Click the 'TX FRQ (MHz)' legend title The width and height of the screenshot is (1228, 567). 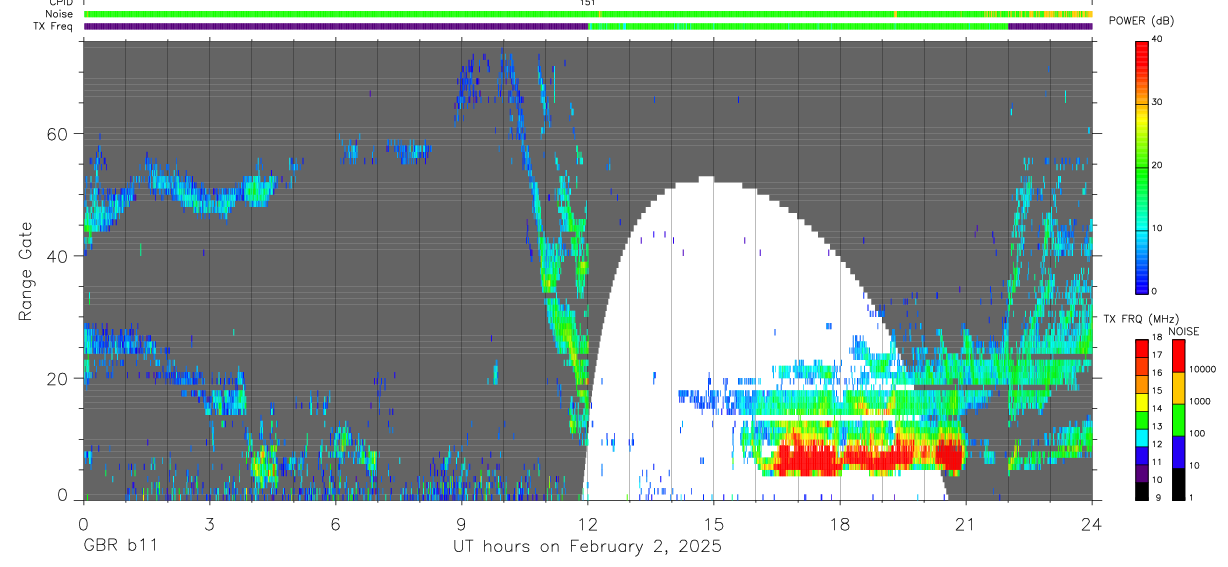pos(1140,319)
